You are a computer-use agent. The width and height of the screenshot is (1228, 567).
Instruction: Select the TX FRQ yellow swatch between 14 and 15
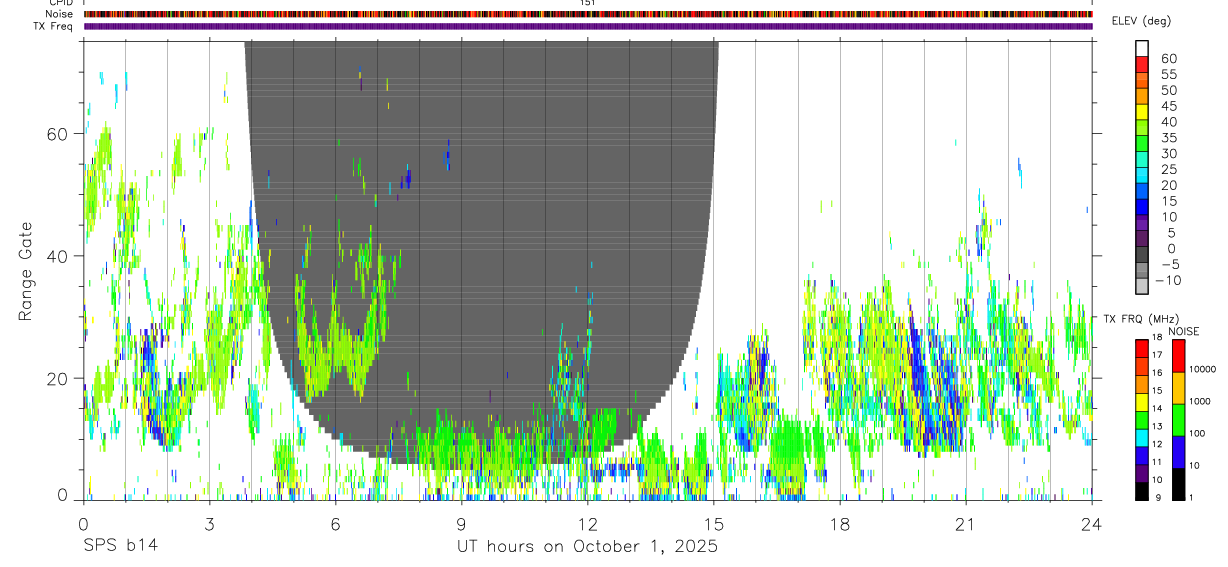point(1142,402)
